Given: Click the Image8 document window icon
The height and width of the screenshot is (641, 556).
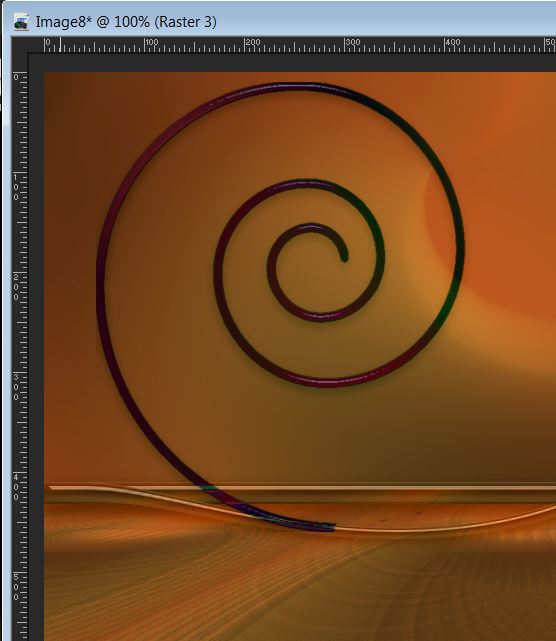Looking at the screenshot, I should (x=21, y=22).
